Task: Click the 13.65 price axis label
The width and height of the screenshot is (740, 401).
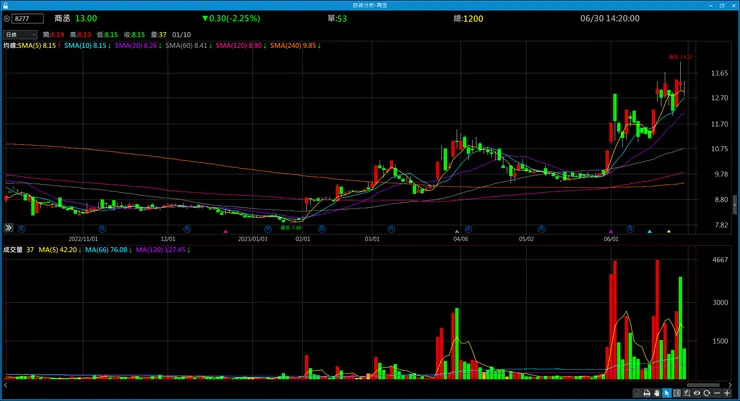Action: point(719,73)
